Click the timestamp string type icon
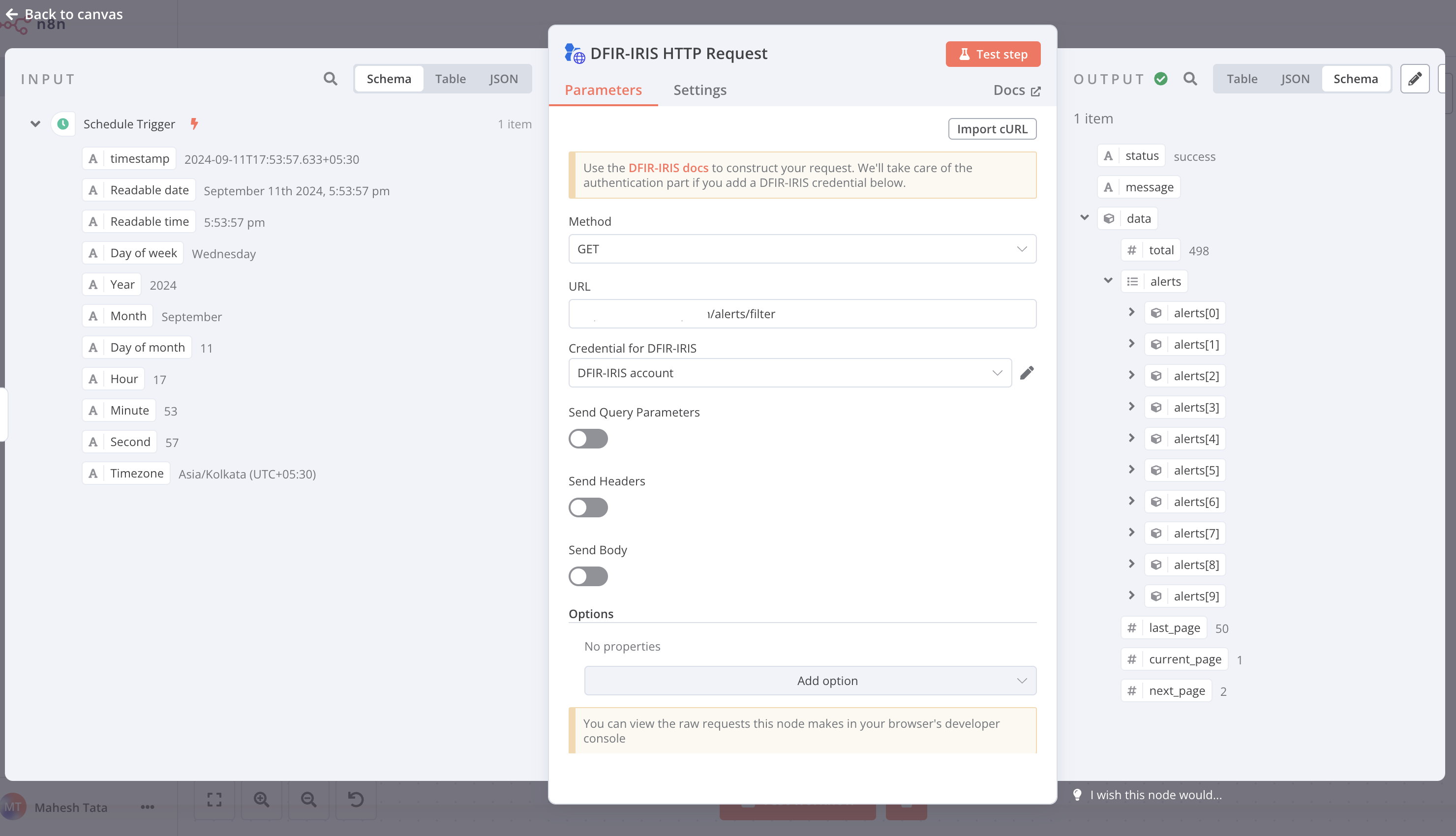This screenshot has height=836, width=1456. click(93, 158)
